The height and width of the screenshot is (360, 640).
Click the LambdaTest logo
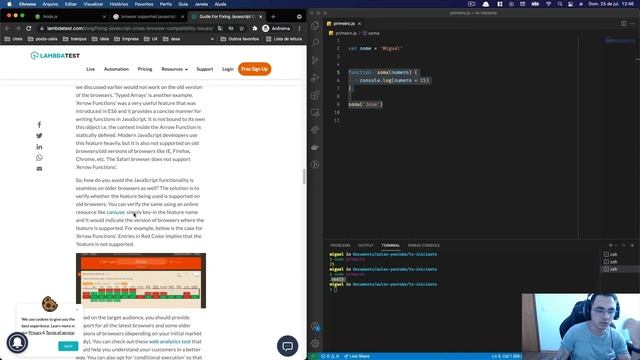pyautogui.click(x=55, y=56)
